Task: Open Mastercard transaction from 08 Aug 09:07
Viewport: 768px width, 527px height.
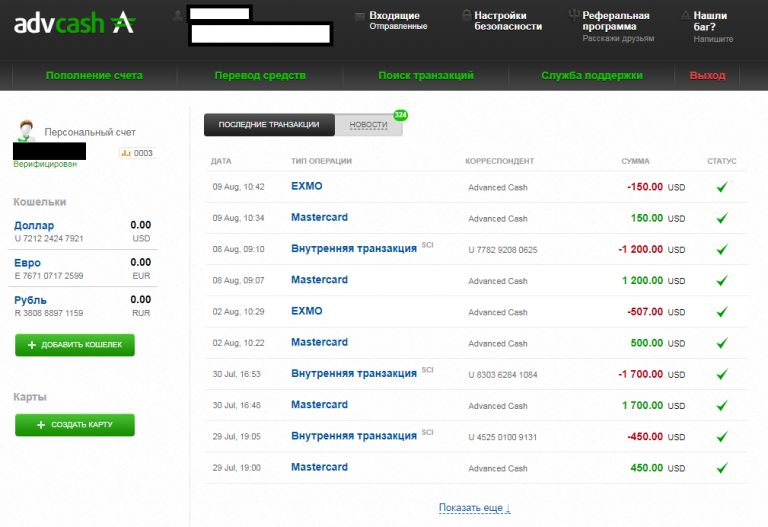Action: pyautogui.click(x=319, y=280)
